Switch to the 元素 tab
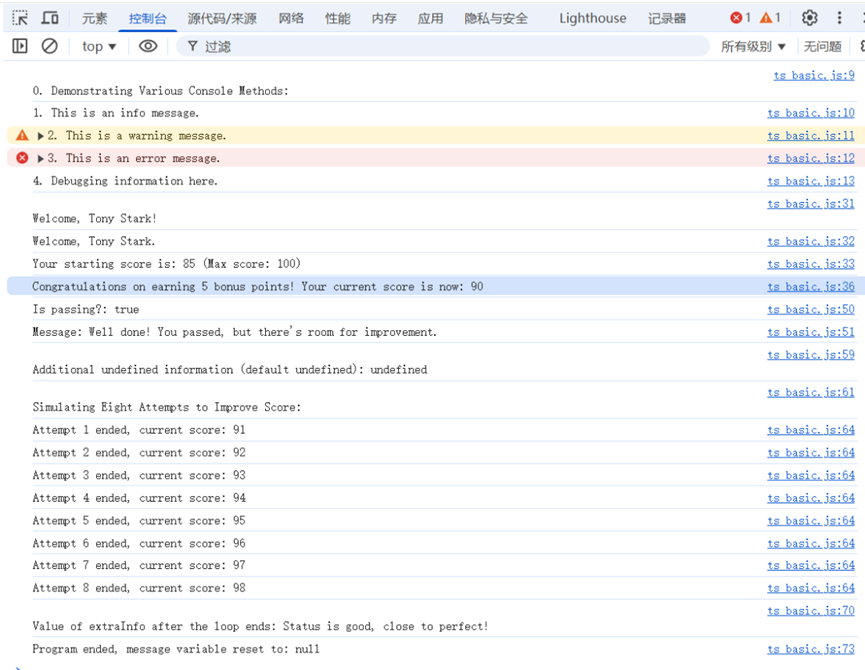The height and width of the screenshot is (670, 865). pyautogui.click(x=95, y=18)
